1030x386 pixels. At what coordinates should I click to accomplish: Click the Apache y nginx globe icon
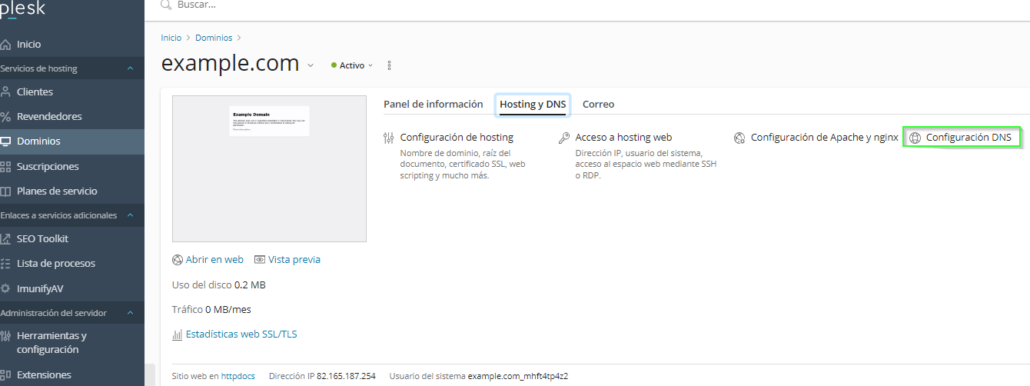739,138
